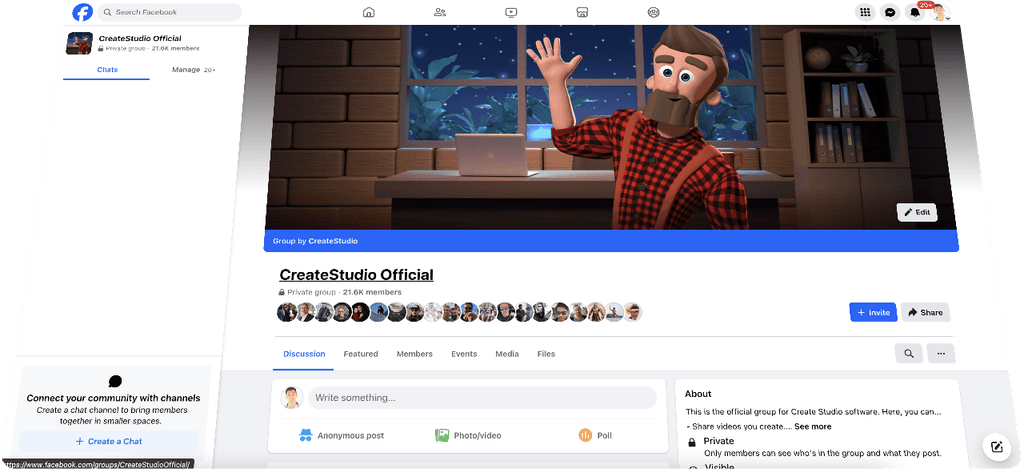The width and height of the screenshot is (1024, 469).
Task: Click the Edit cover photo button
Action: click(x=916, y=212)
